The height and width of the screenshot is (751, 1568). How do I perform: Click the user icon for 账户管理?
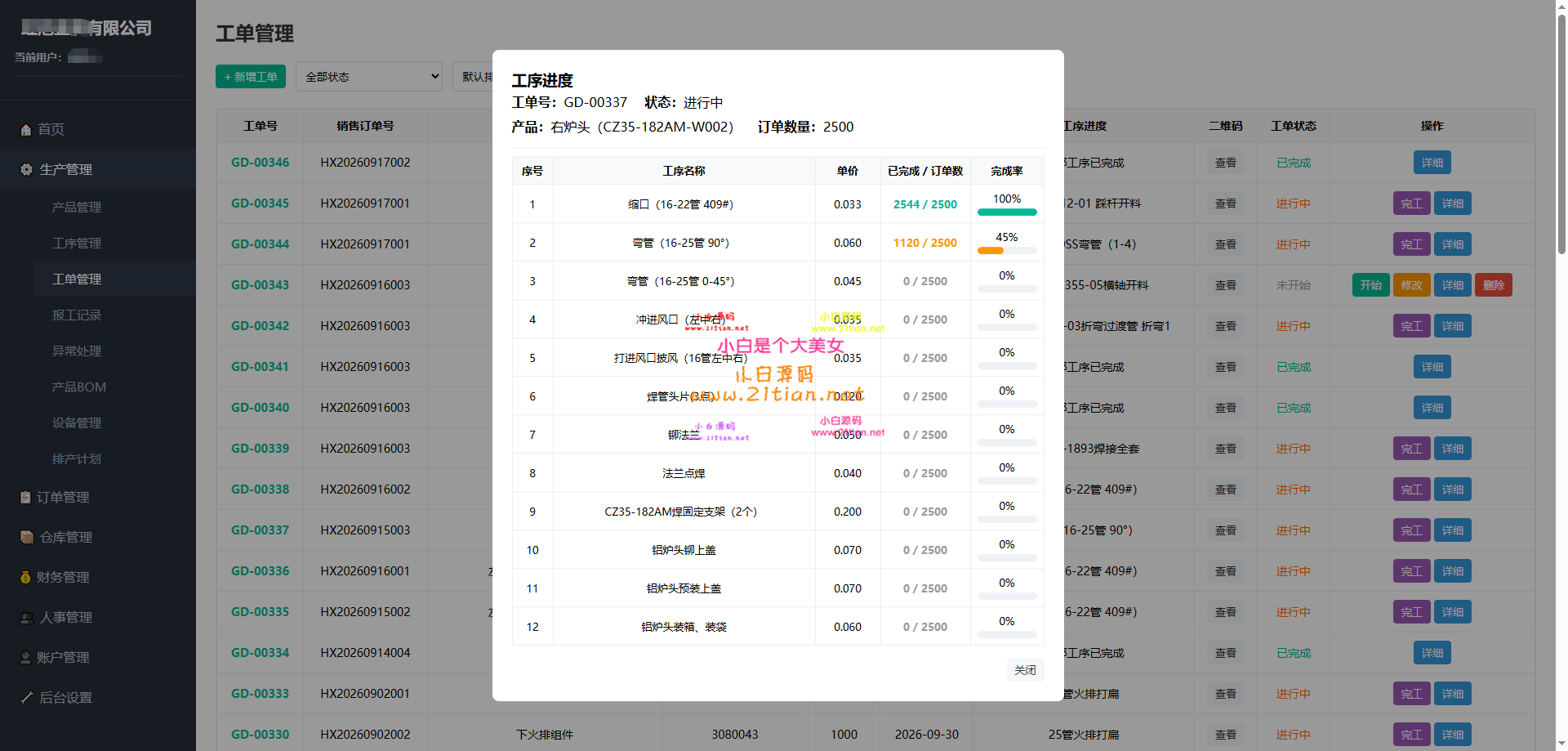(25, 658)
